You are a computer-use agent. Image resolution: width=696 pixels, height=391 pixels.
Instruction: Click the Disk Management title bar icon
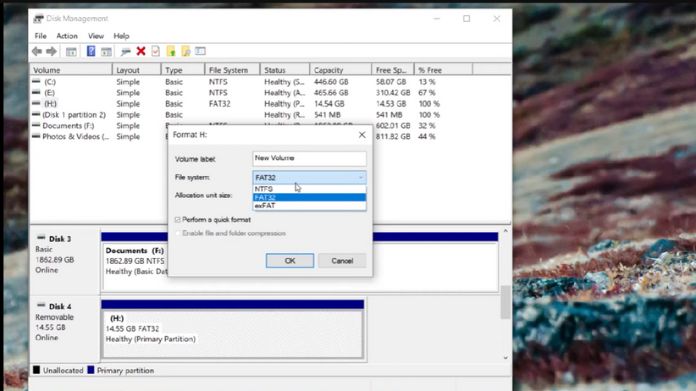click(38, 19)
